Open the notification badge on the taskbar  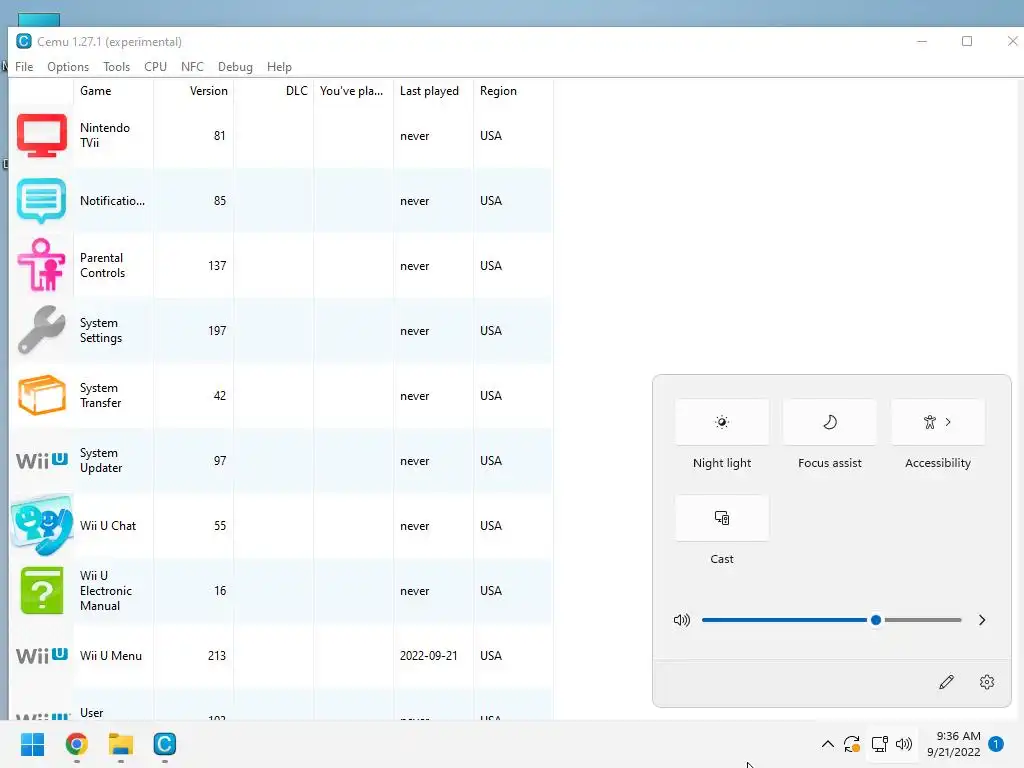tap(996, 744)
